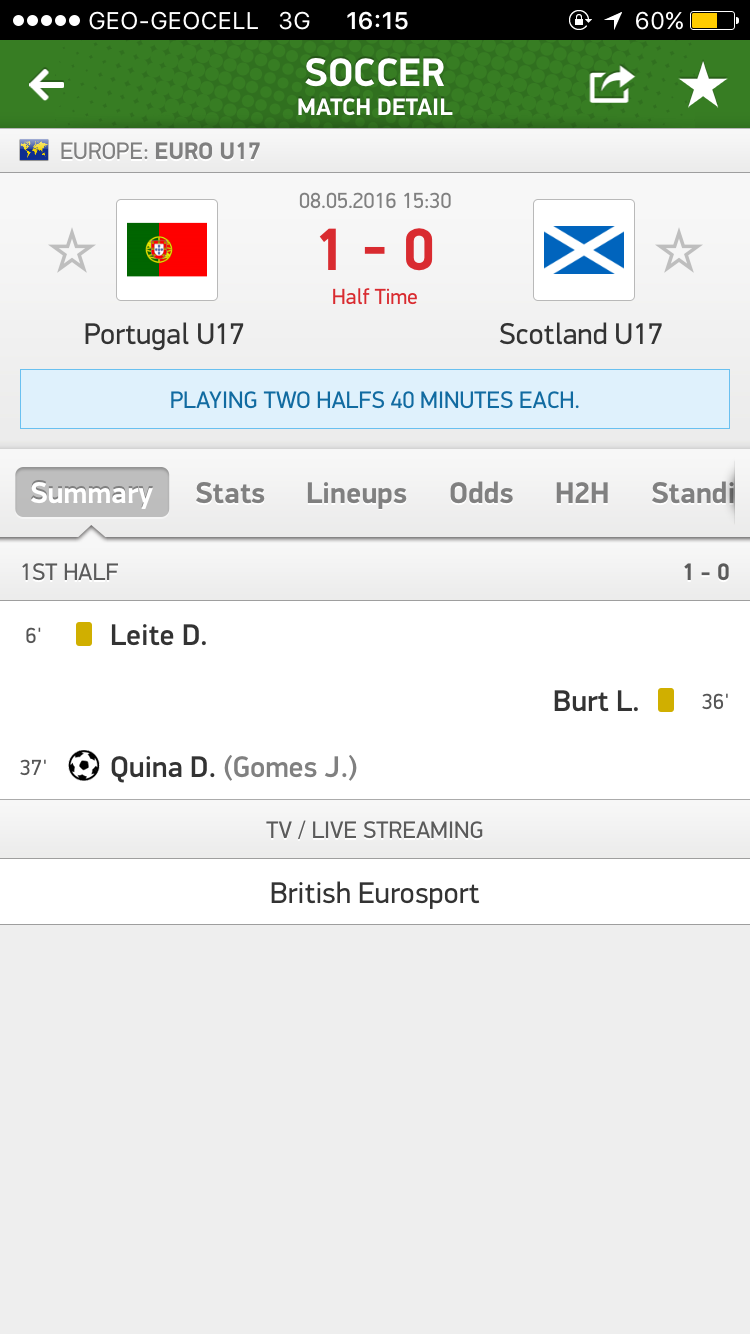Tap the Portugal flag icon
This screenshot has height=1334, width=750.
[x=167, y=250]
